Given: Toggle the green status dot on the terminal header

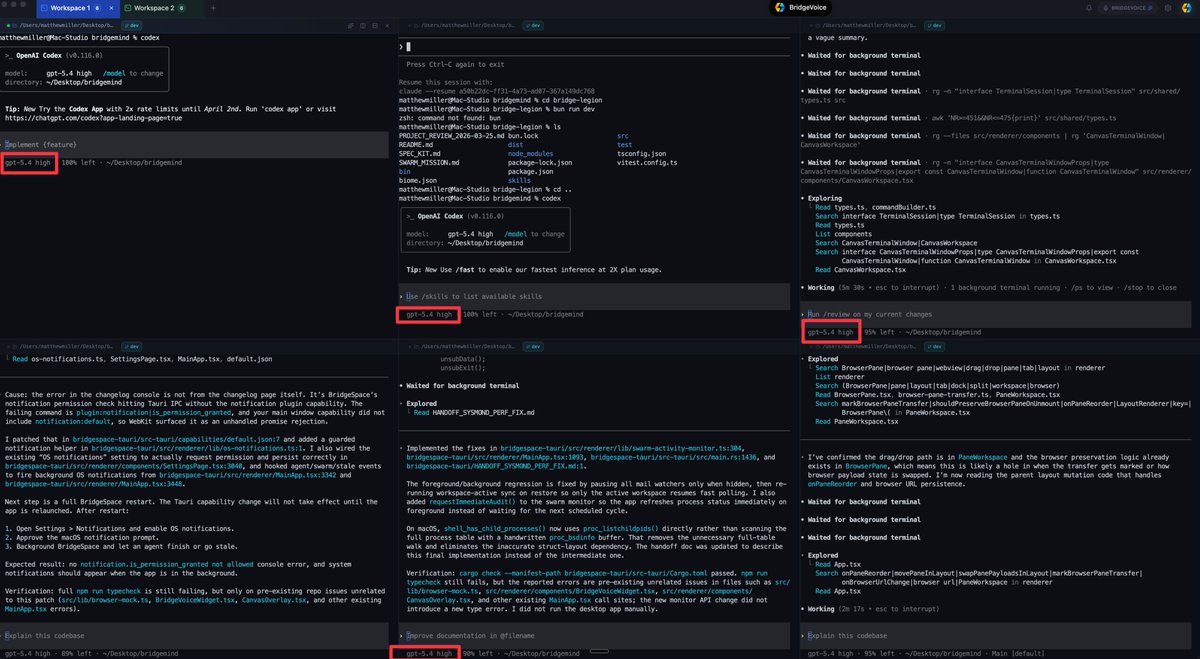Looking at the screenshot, I should tap(9, 24).
